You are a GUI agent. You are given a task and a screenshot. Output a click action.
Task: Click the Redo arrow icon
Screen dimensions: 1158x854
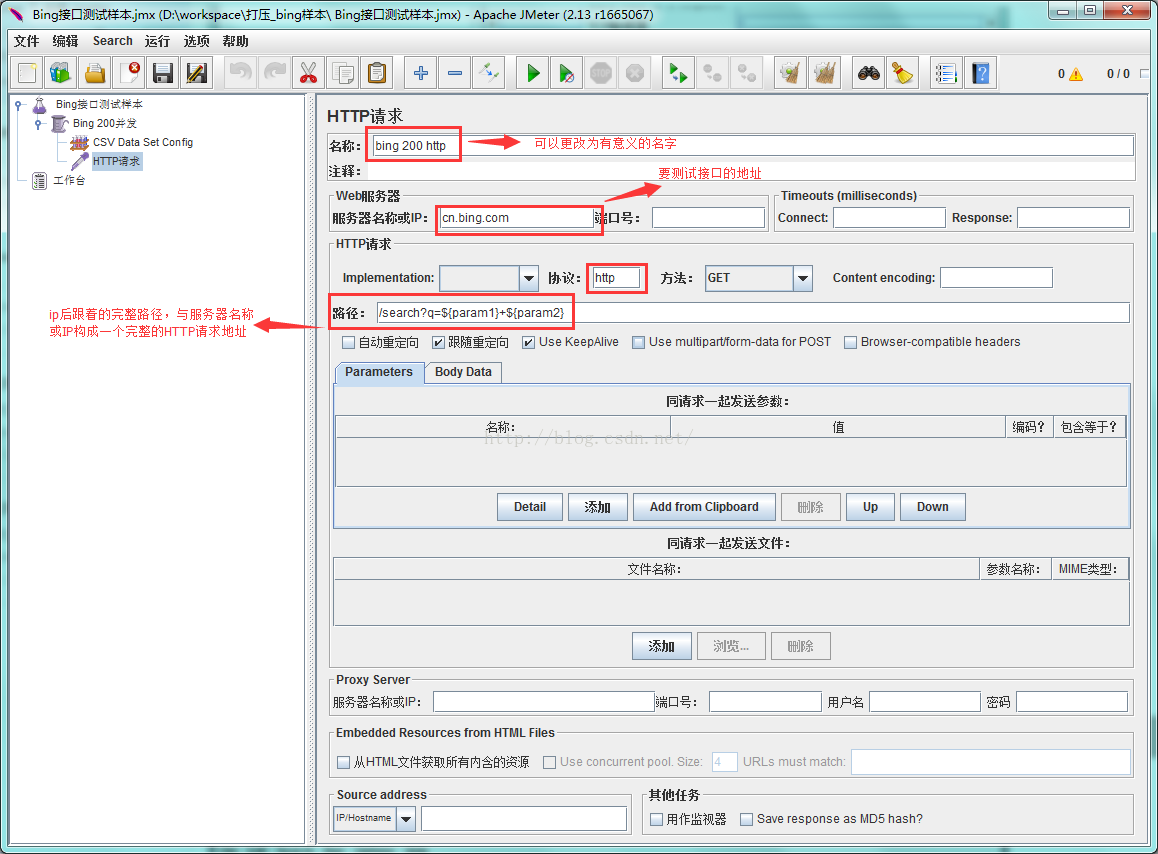(x=275, y=73)
